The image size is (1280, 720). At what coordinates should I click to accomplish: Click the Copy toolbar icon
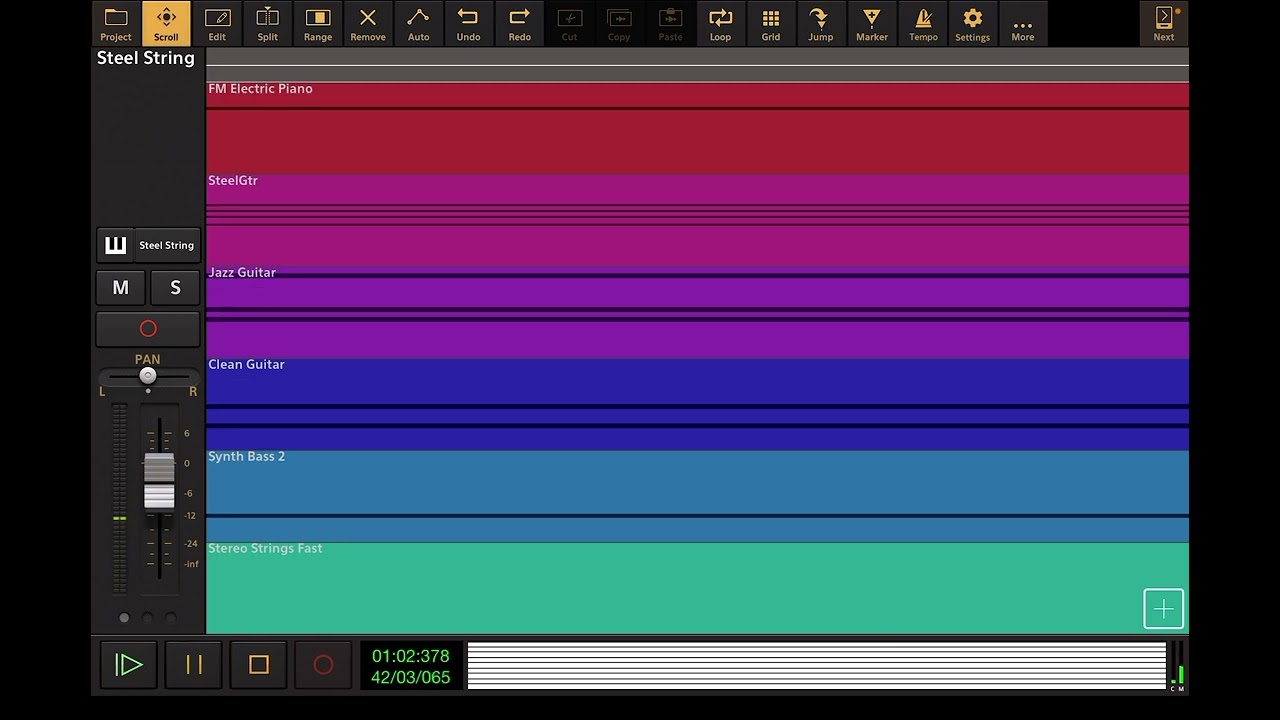coord(619,24)
